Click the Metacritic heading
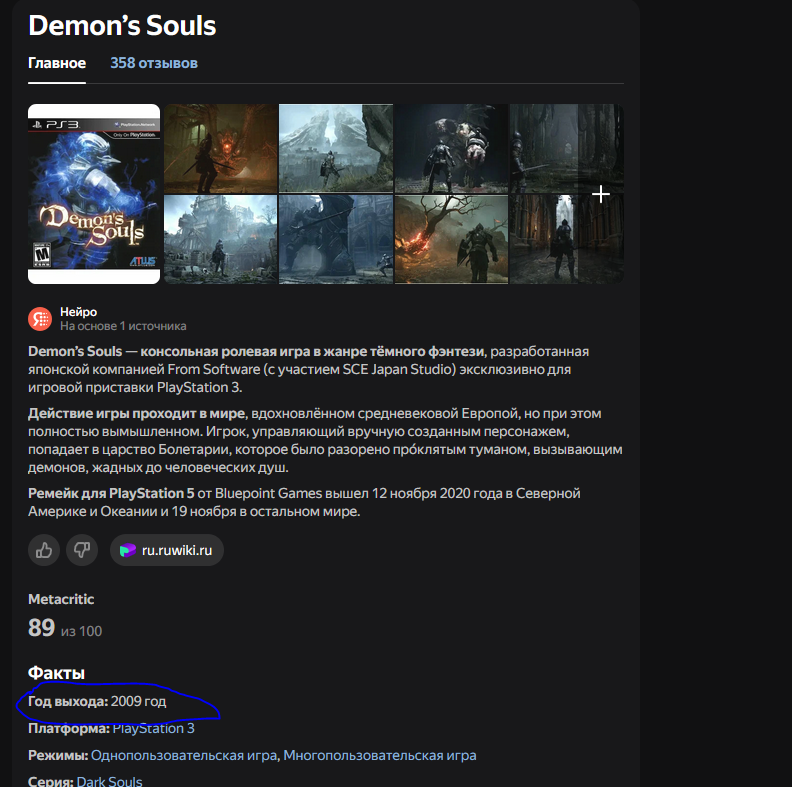Image resolution: width=792 pixels, height=787 pixels. [x=61, y=599]
